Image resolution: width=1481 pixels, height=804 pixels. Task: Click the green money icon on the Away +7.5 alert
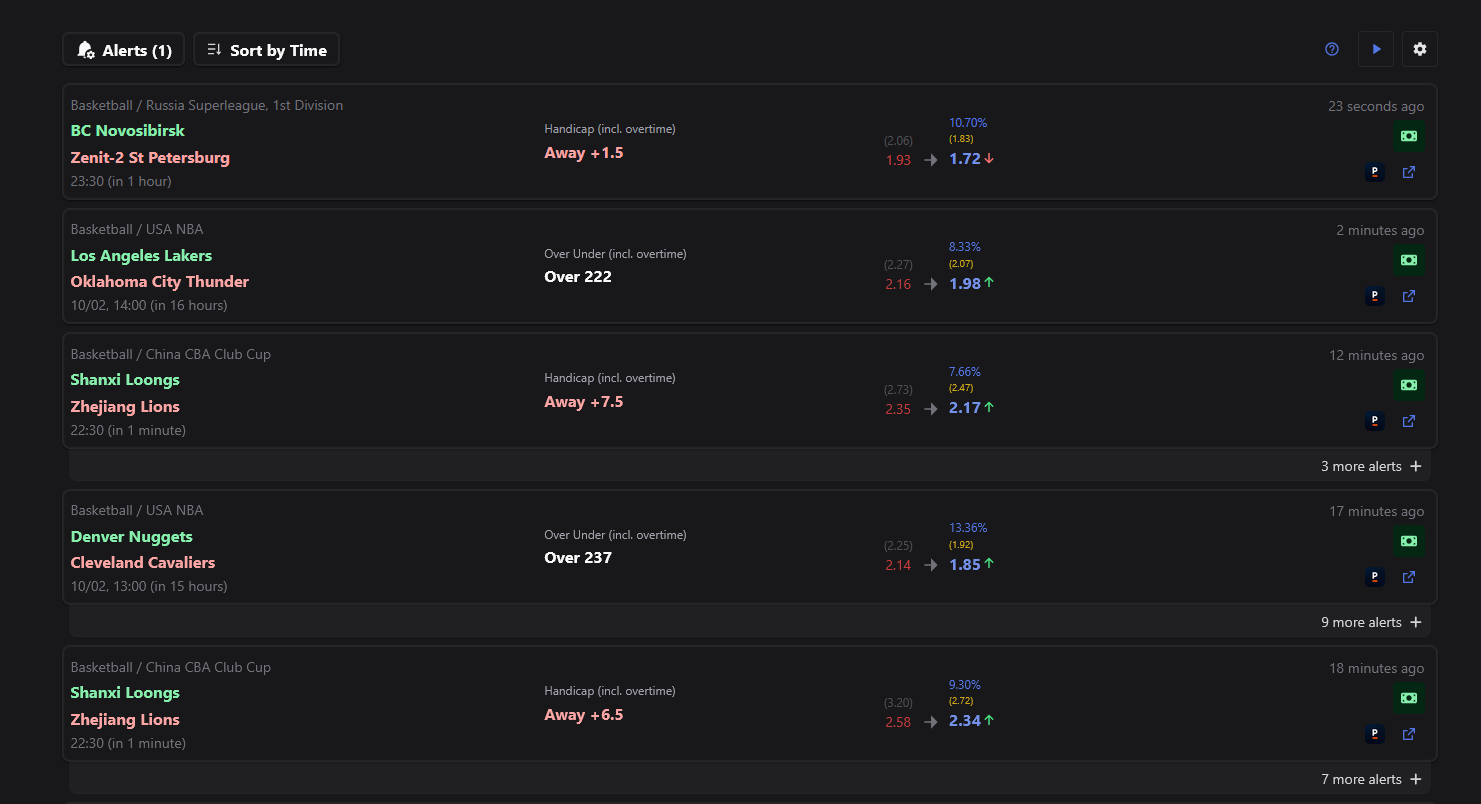1409,385
